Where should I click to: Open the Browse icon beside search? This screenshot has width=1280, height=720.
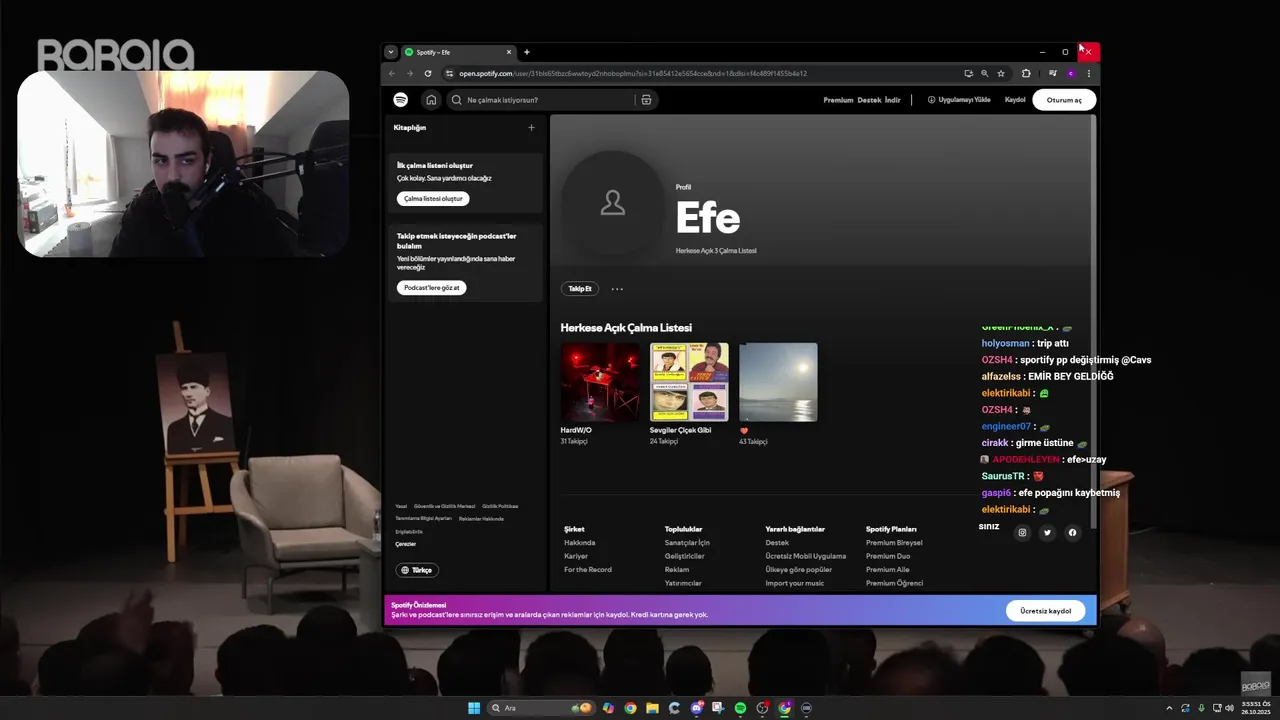point(646,100)
